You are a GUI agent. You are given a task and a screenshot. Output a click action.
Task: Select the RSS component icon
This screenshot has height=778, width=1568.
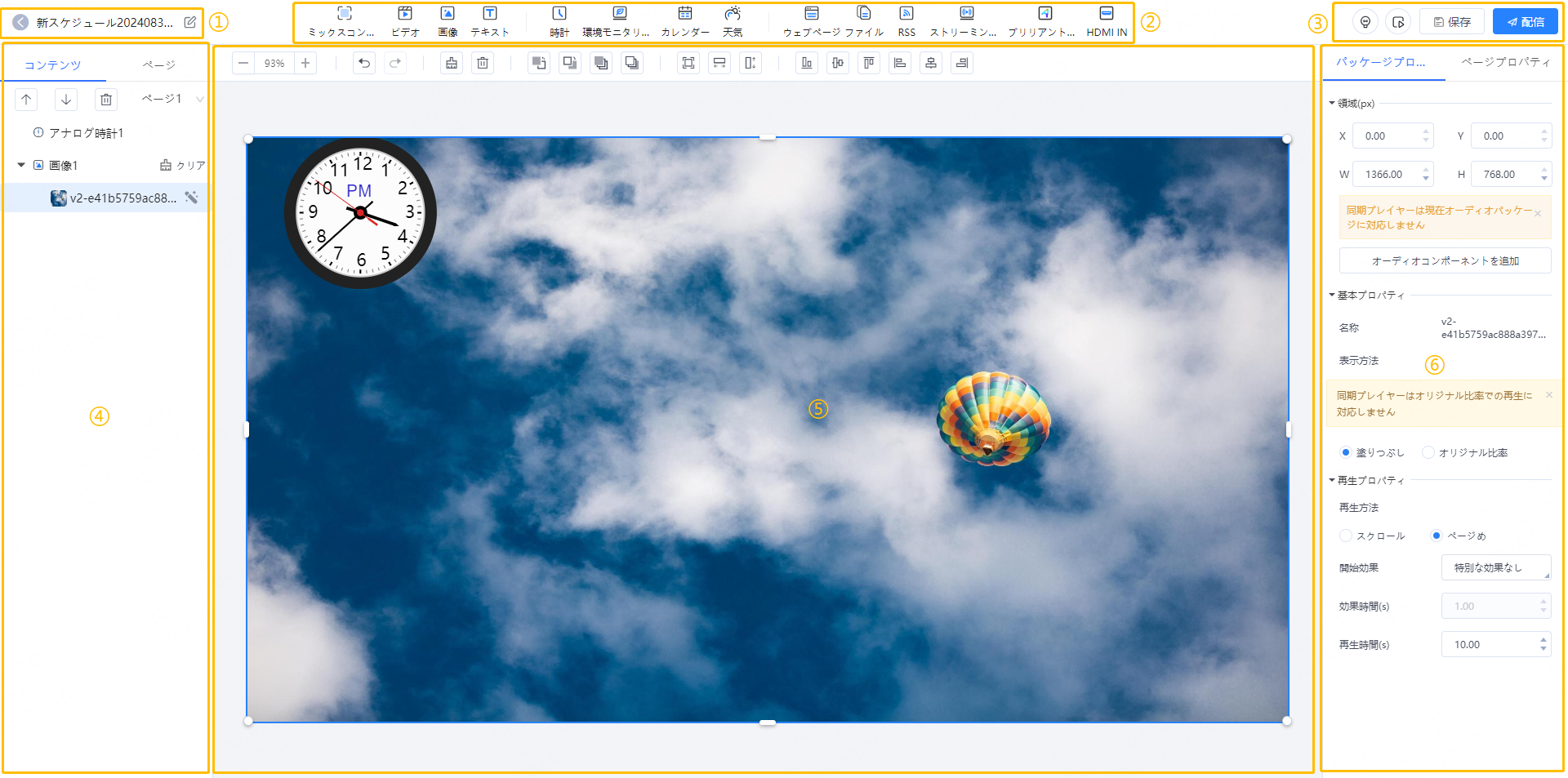[x=906, y=21]
